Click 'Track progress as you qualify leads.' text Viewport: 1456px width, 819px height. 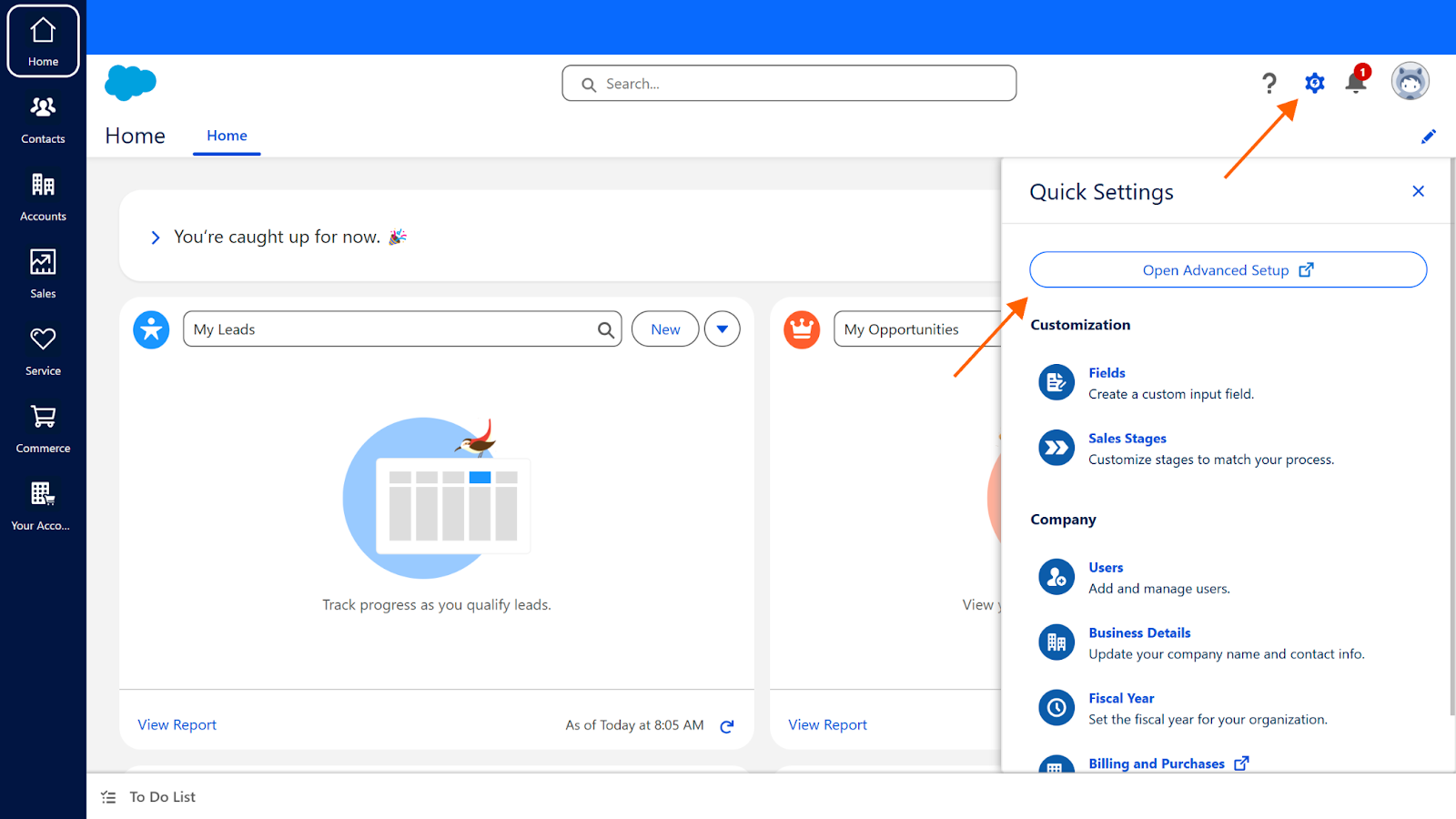[437, 605]
